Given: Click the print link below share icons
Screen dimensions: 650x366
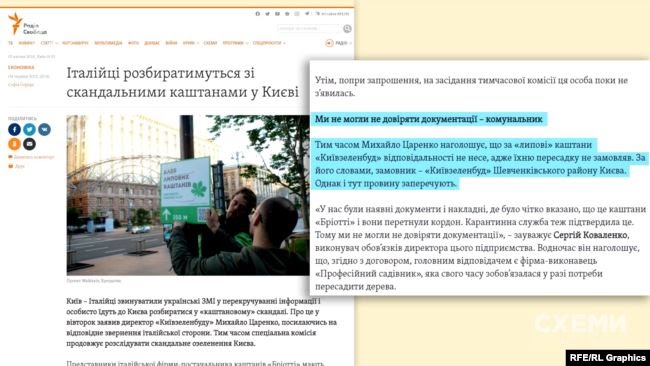Looking at the screenshot, I should click(17, 166).
